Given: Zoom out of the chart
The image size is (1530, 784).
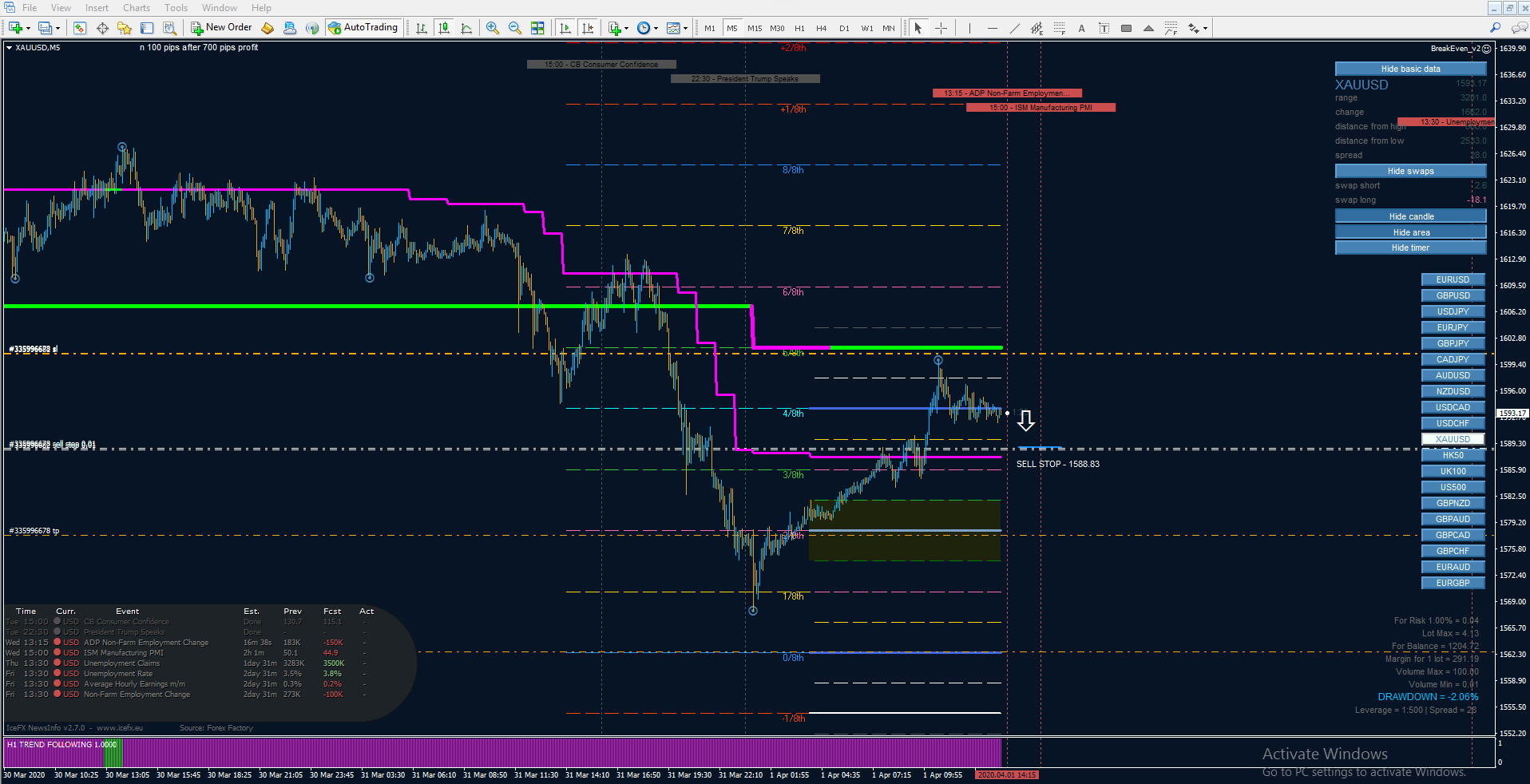Looking at the screenshot, I should pyautogui.click(x=515, y=28).
